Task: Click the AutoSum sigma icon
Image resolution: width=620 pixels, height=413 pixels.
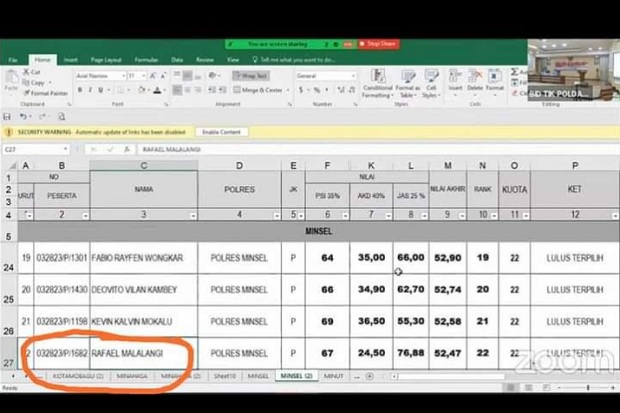Action: (x=514, y=72)
